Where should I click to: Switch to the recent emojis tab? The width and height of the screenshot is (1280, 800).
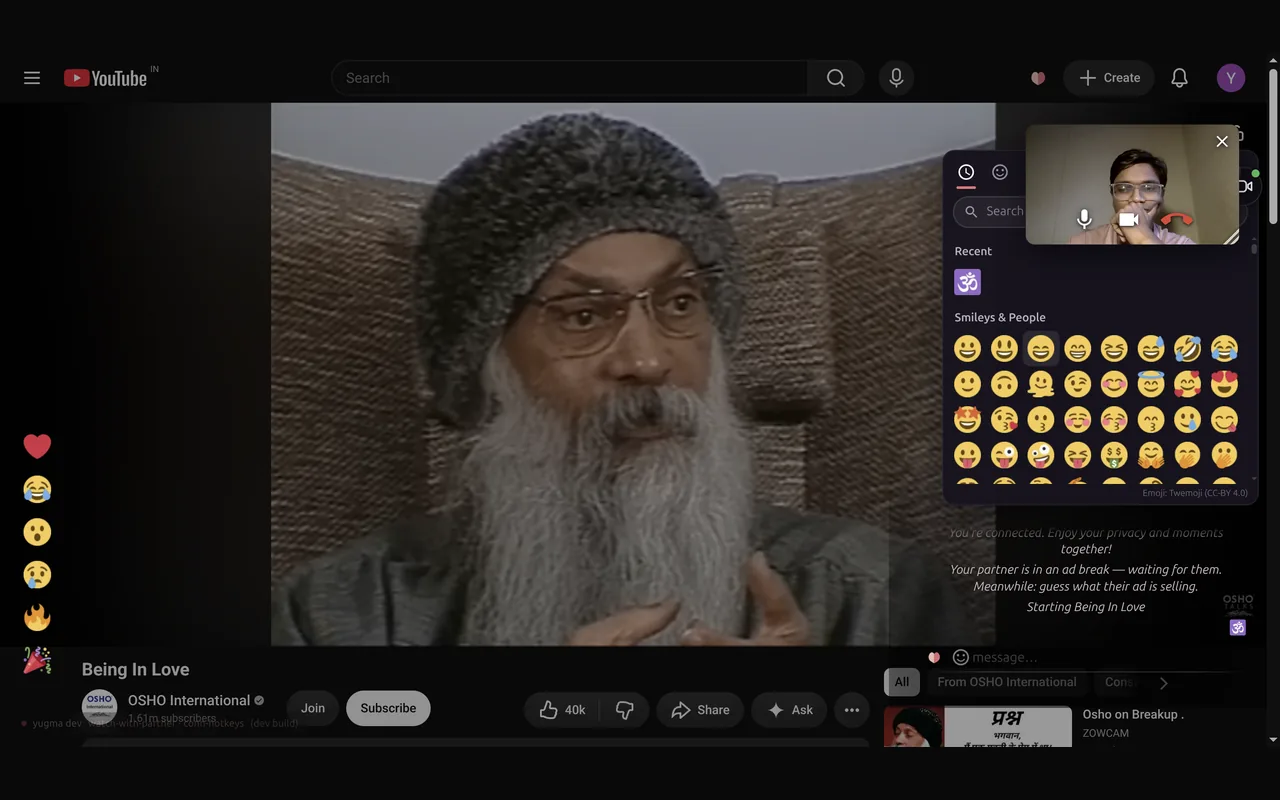[966, 172]
